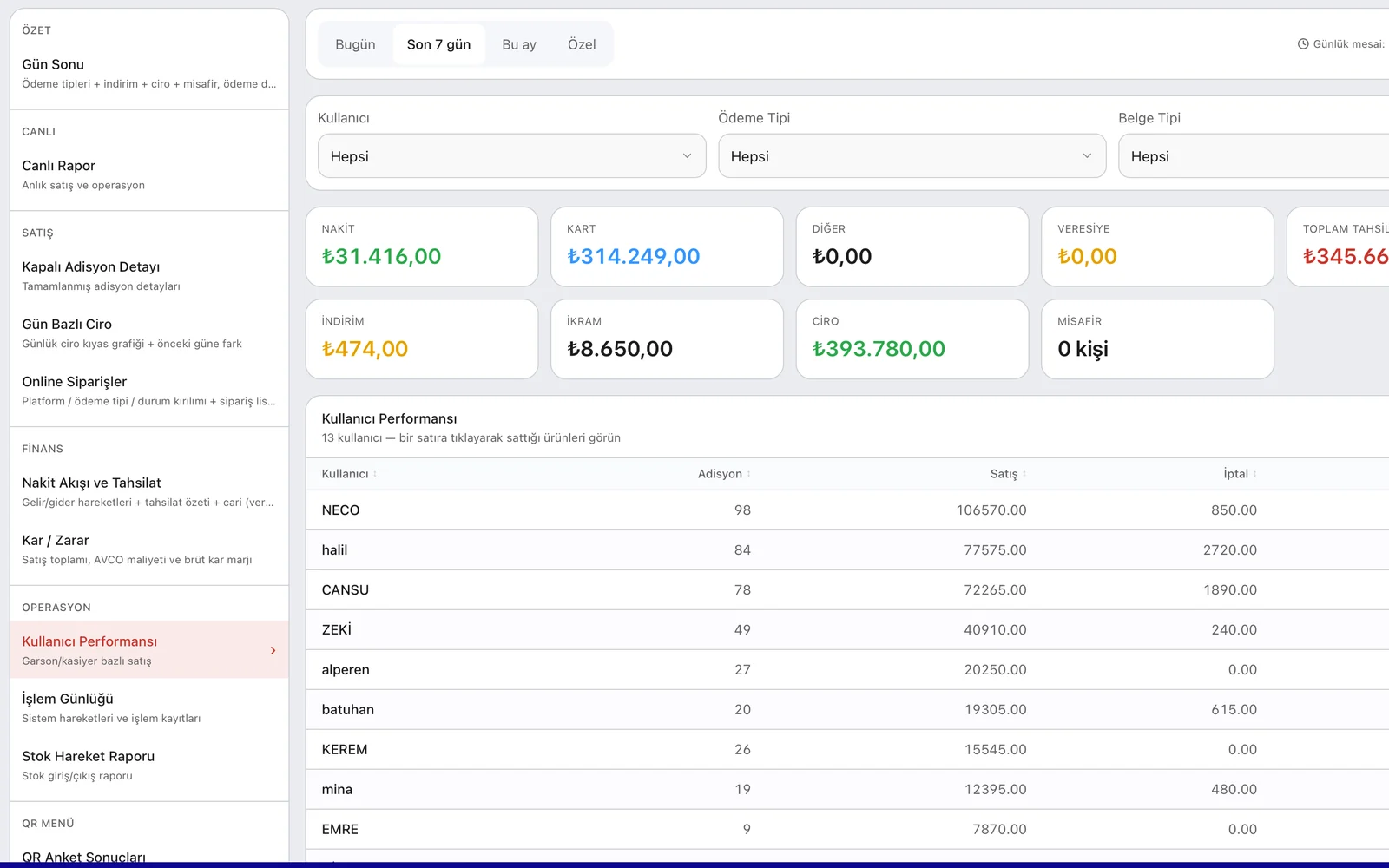
Task: Click the mina user row
Action: (x=847, y=790)
